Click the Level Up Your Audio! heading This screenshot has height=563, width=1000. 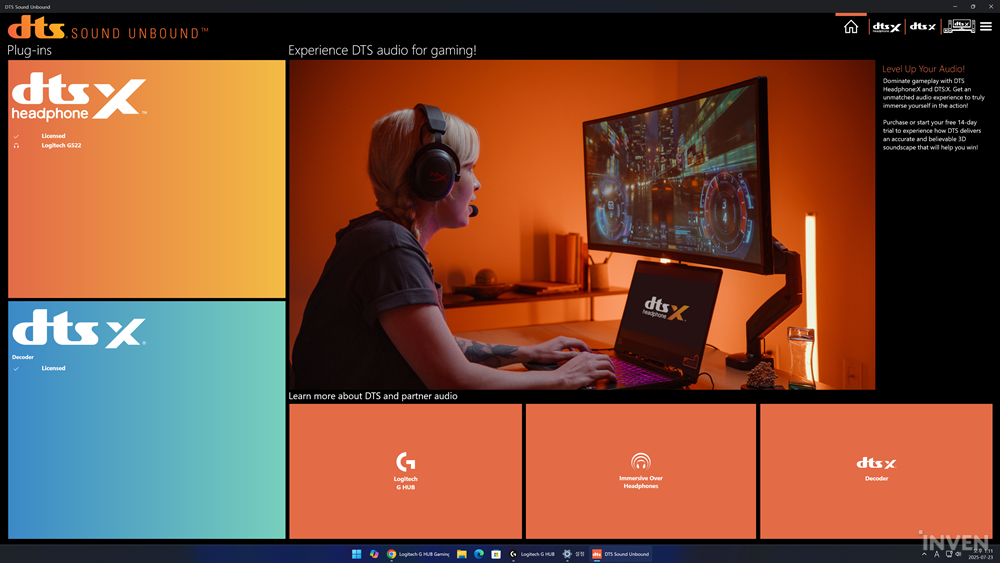click(x=923, y=69)
